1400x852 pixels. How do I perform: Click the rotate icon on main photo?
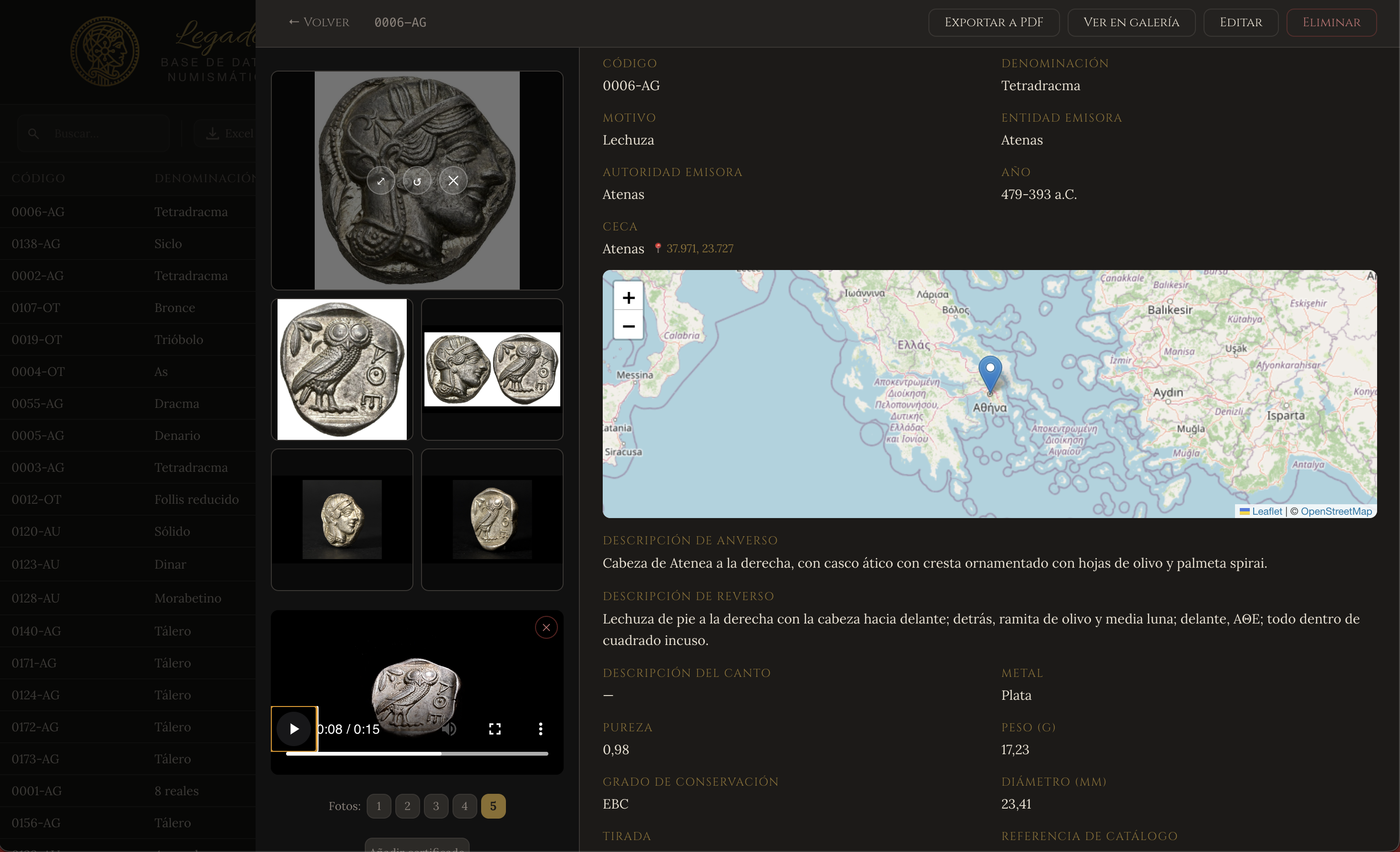coord(417,181)
